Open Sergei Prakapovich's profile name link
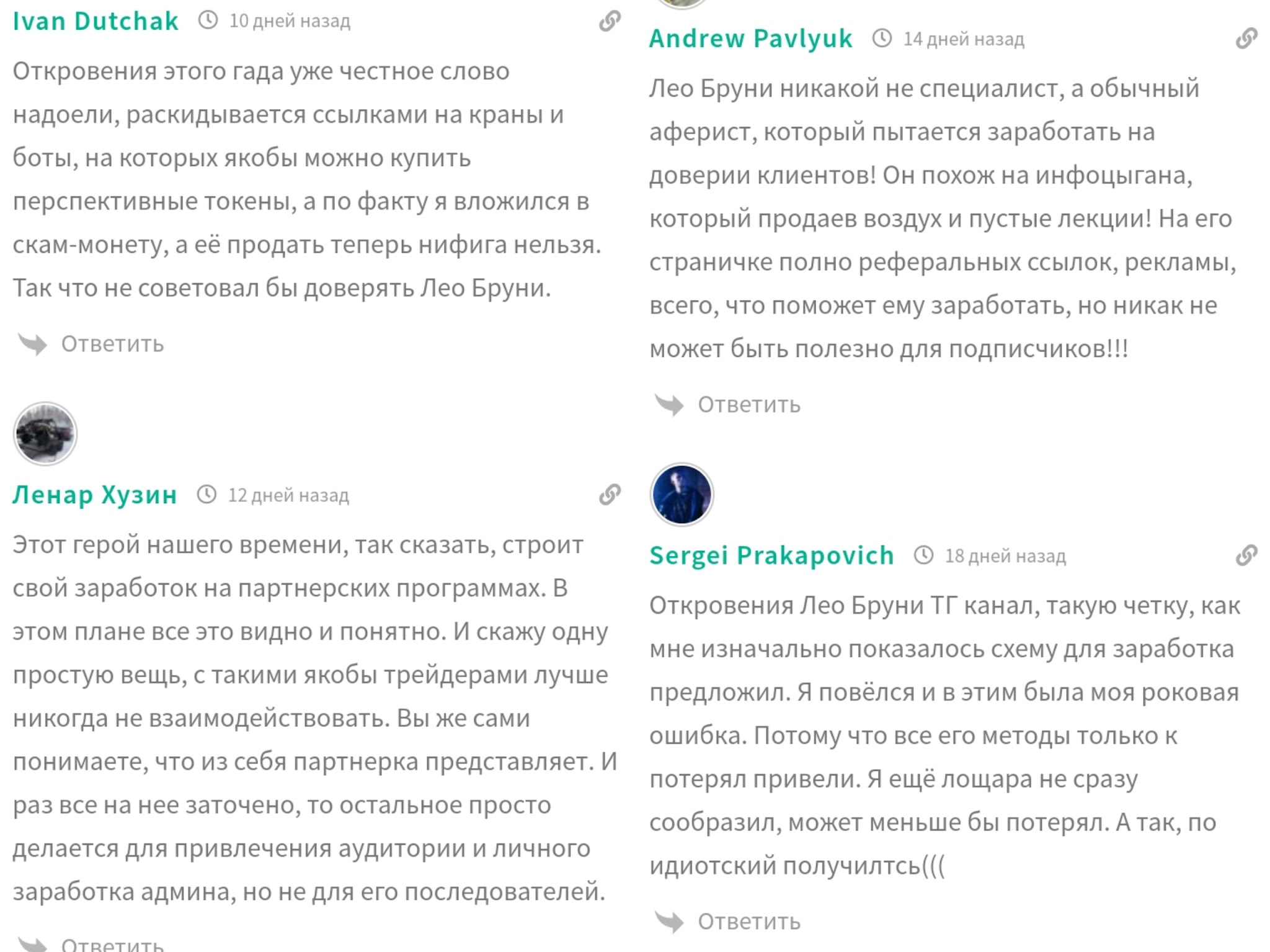The width and height of the screenshot is (1270, 952). coord(772,555)
